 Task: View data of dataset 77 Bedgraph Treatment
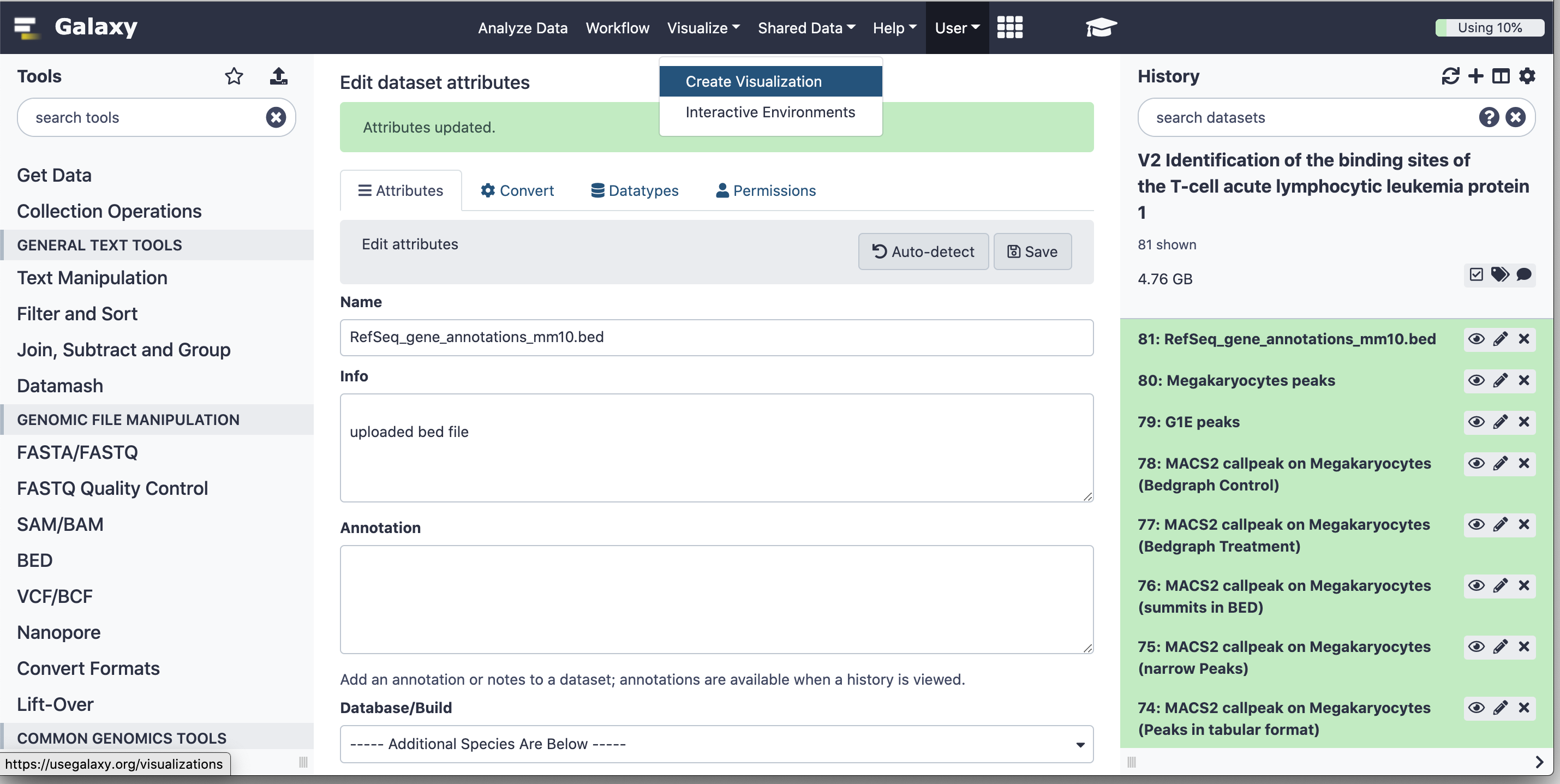coord(1477,524)
